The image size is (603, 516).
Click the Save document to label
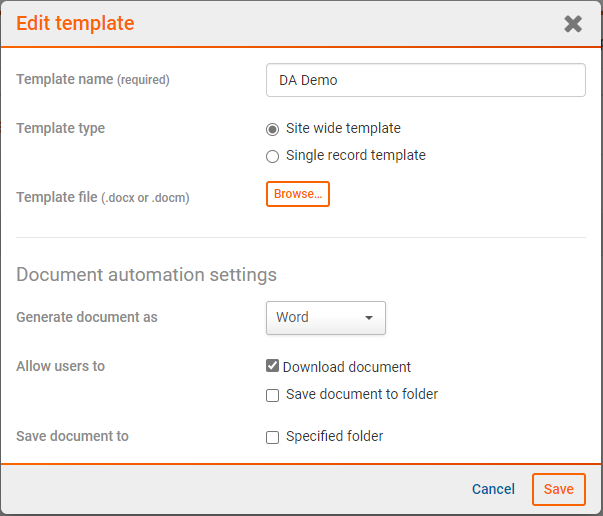pos(72,436)
